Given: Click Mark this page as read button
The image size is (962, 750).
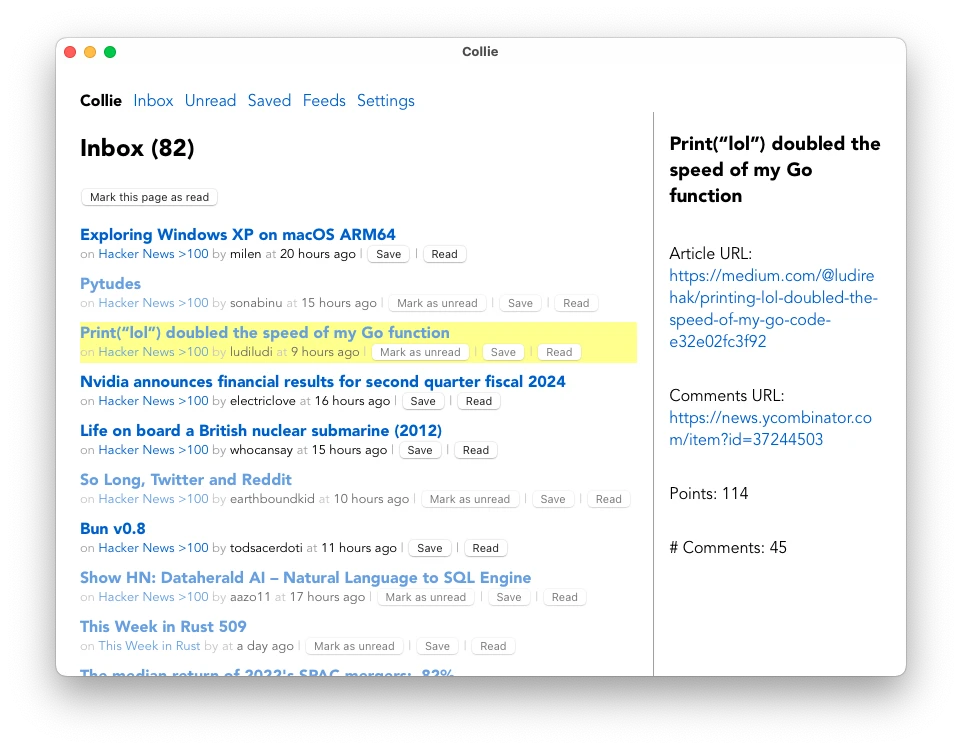Looking at the screenshot, I should [149, 197].
